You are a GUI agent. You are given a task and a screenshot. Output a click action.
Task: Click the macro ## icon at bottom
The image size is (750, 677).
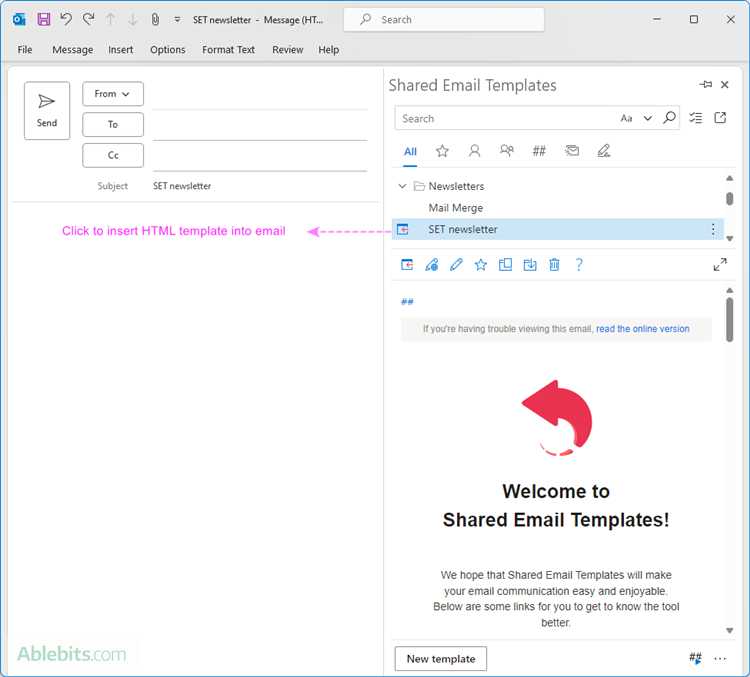[x=695, y=658]
